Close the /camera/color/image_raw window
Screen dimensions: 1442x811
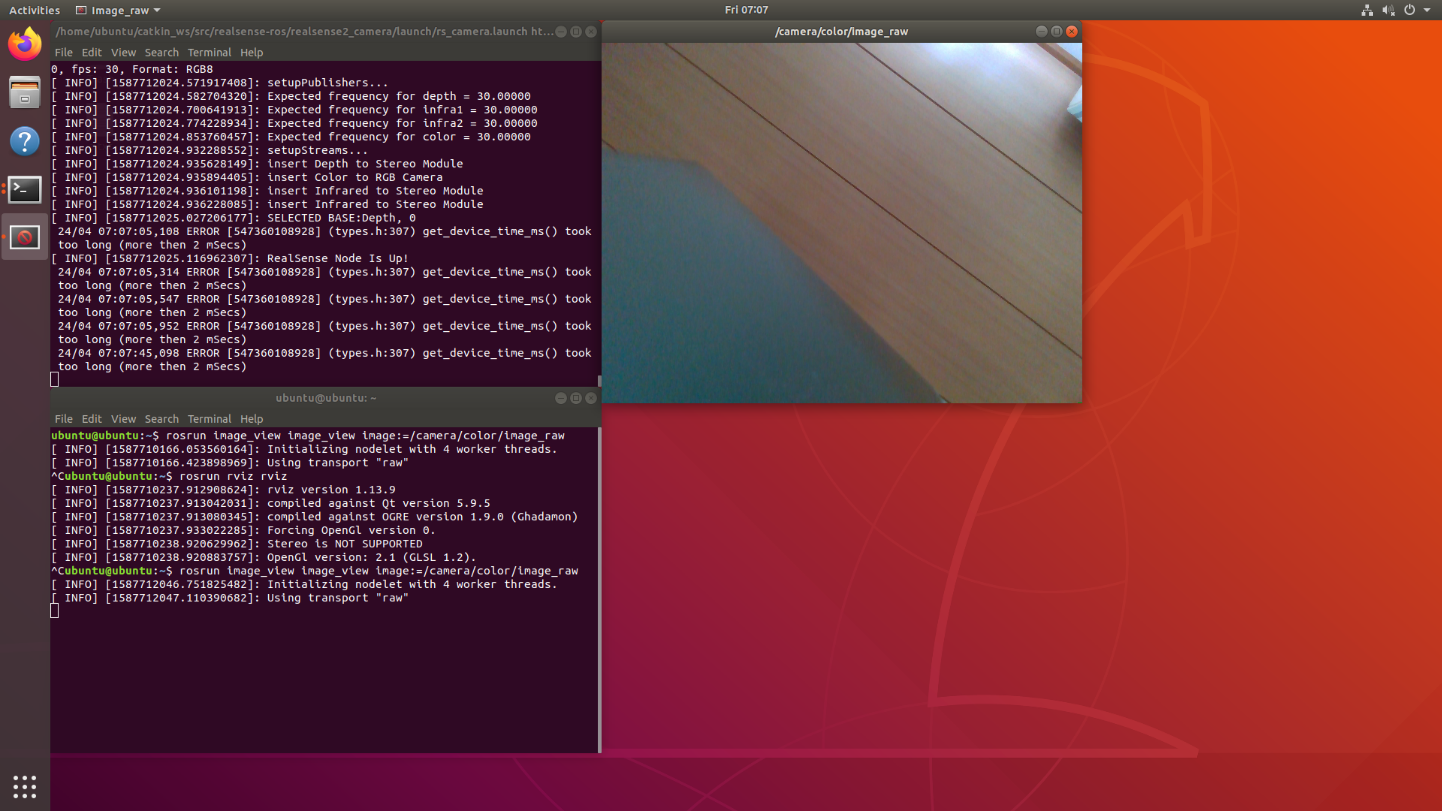click(x=1071, y=31)
